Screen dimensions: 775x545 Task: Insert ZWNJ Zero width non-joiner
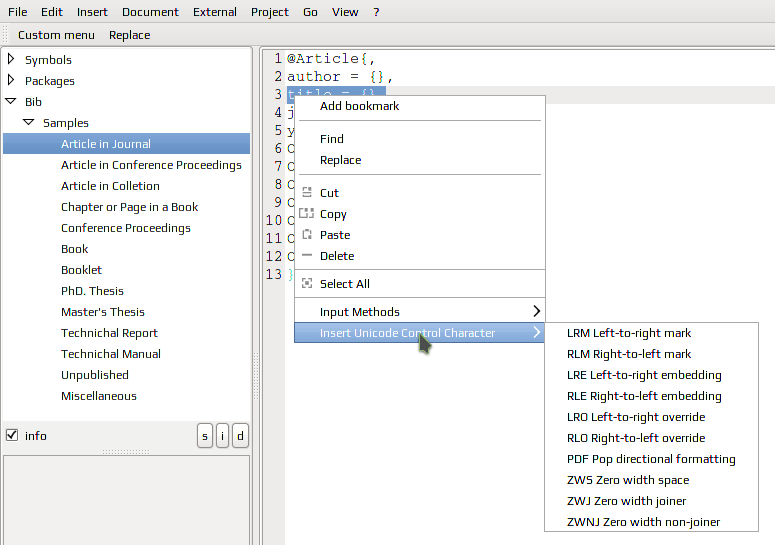click(x=651, y=522)
